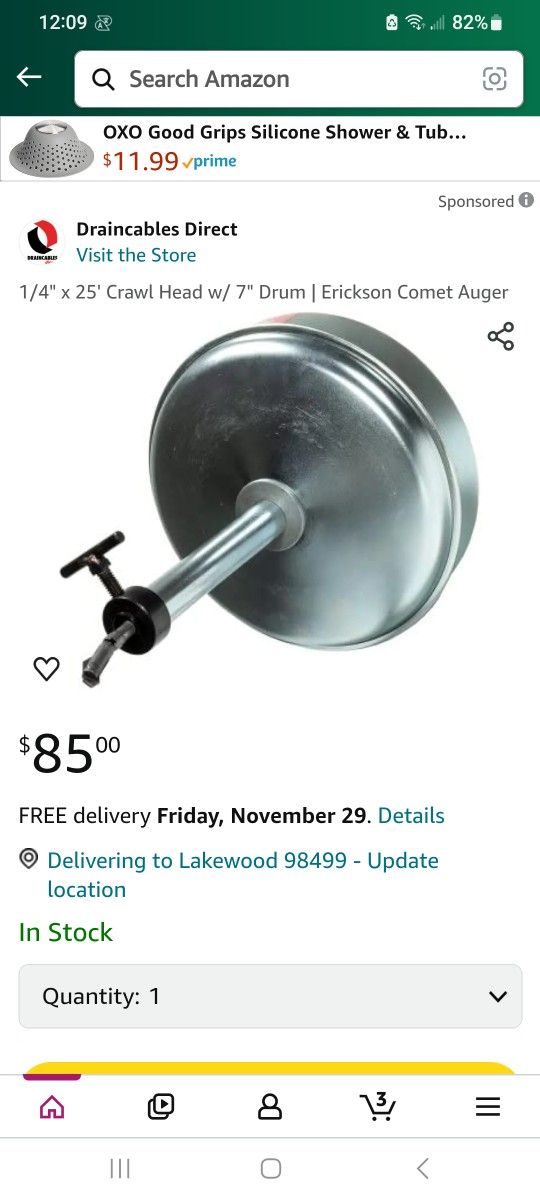Open delivery Details link
Screen dimensions: 540x1200
point(411,816)
